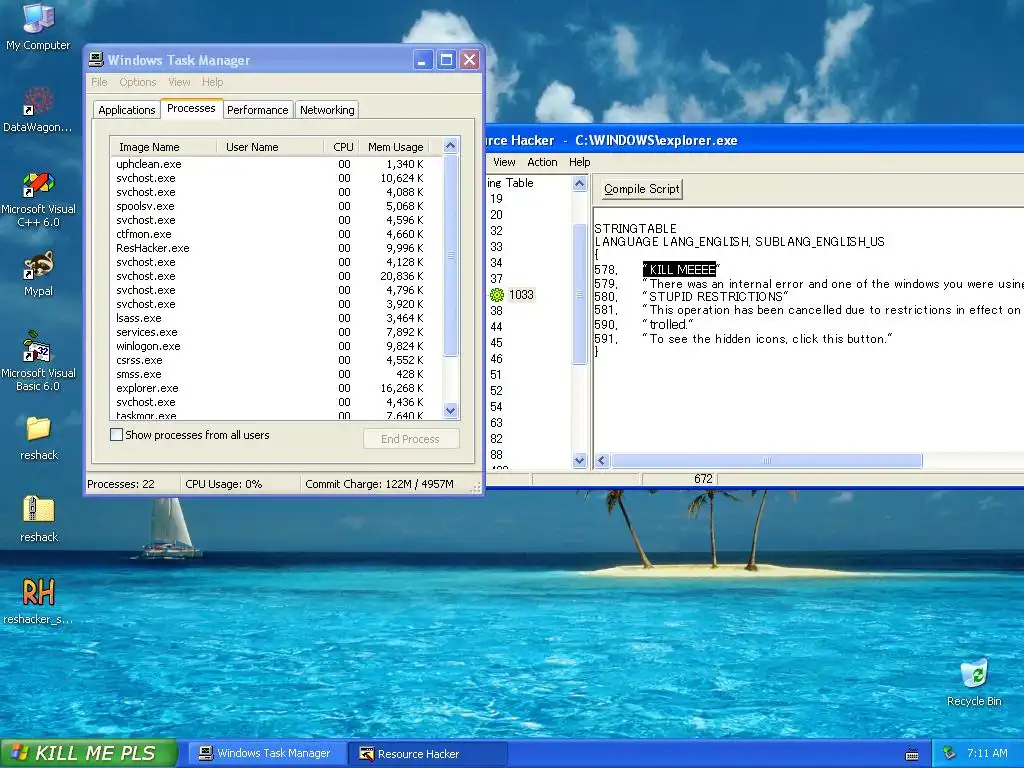Open My Computer desktop icon
This screenshot has height=768, width=1024.
pos(38,26)
